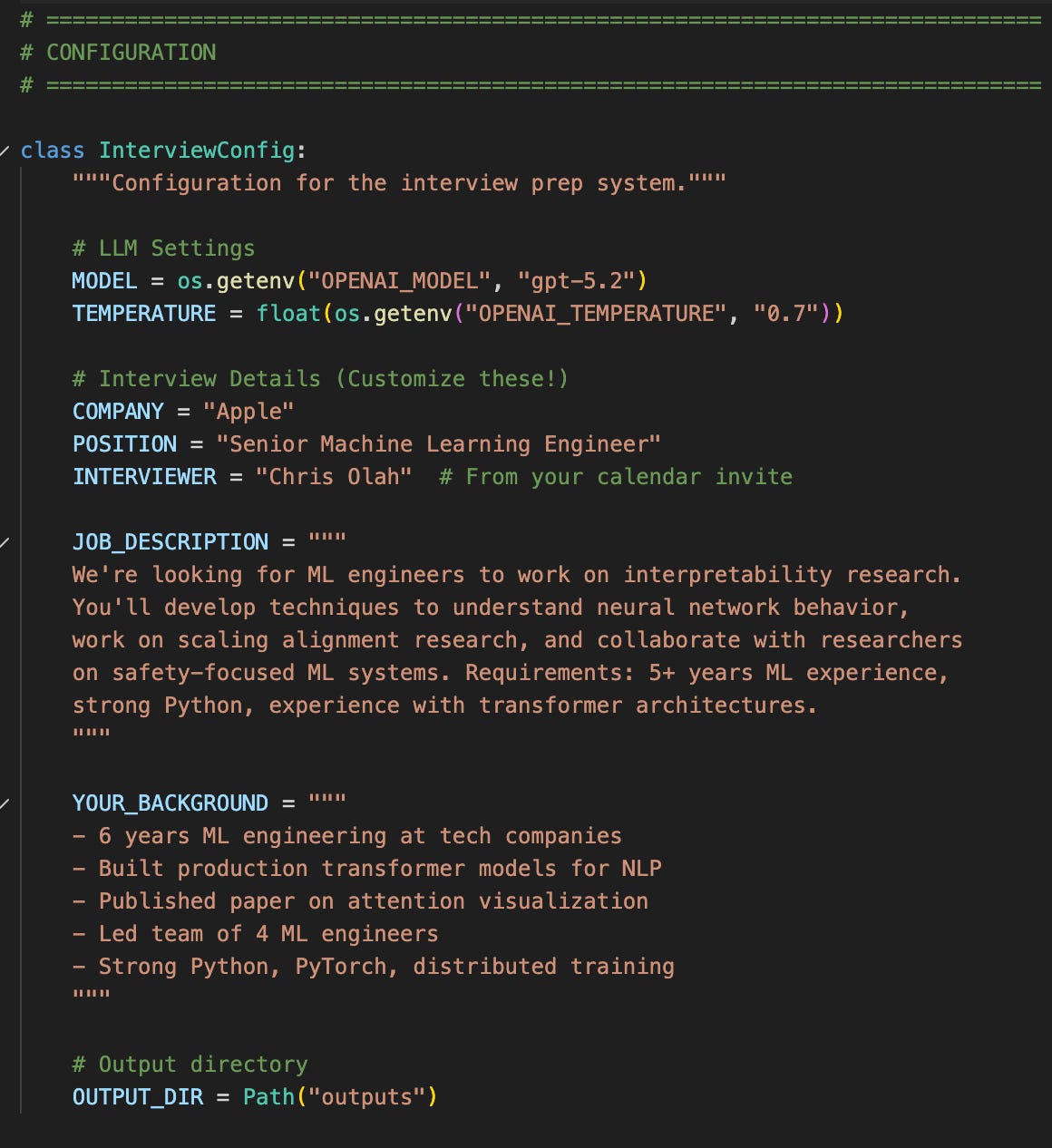The image size is (1052, 1148).
Task: Click the "Chris Olah" interviewer string
Action: (334, 477)
